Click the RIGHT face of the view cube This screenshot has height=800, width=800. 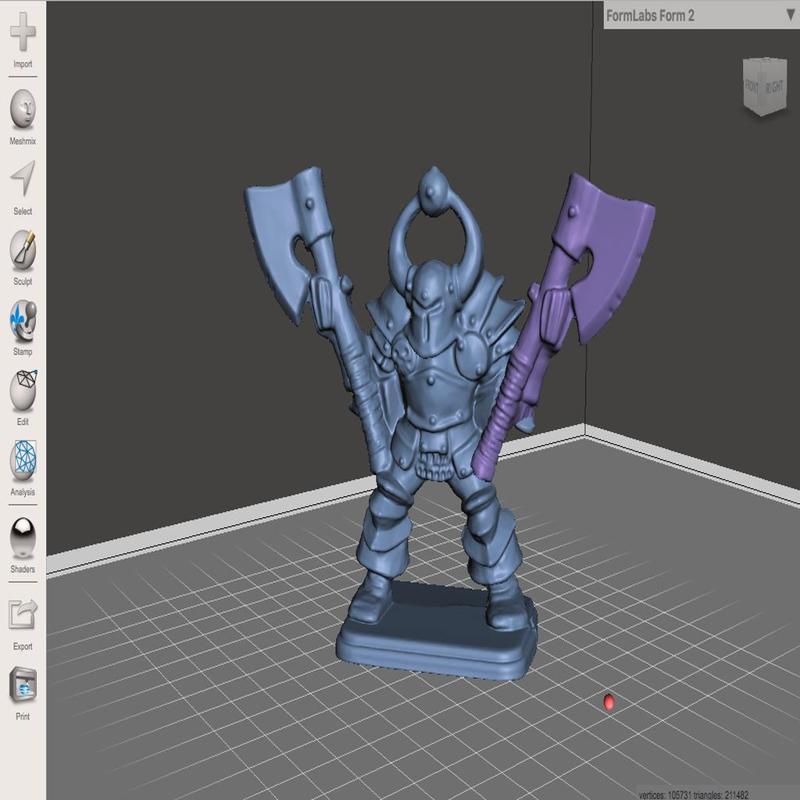tap(775, 85)
